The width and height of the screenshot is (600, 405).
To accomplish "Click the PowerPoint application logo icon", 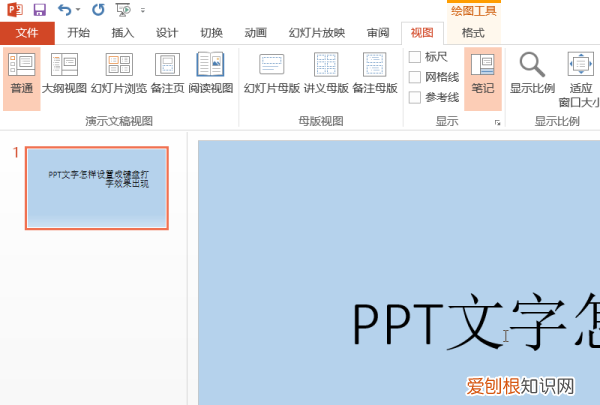I will click(x=15, y=10).
